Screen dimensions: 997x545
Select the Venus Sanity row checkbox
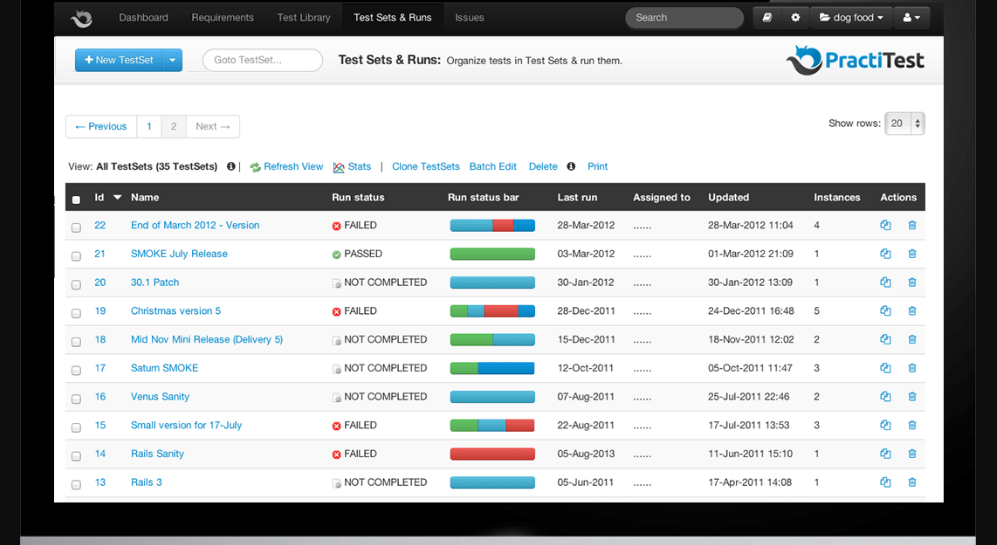tap(76, 399)
